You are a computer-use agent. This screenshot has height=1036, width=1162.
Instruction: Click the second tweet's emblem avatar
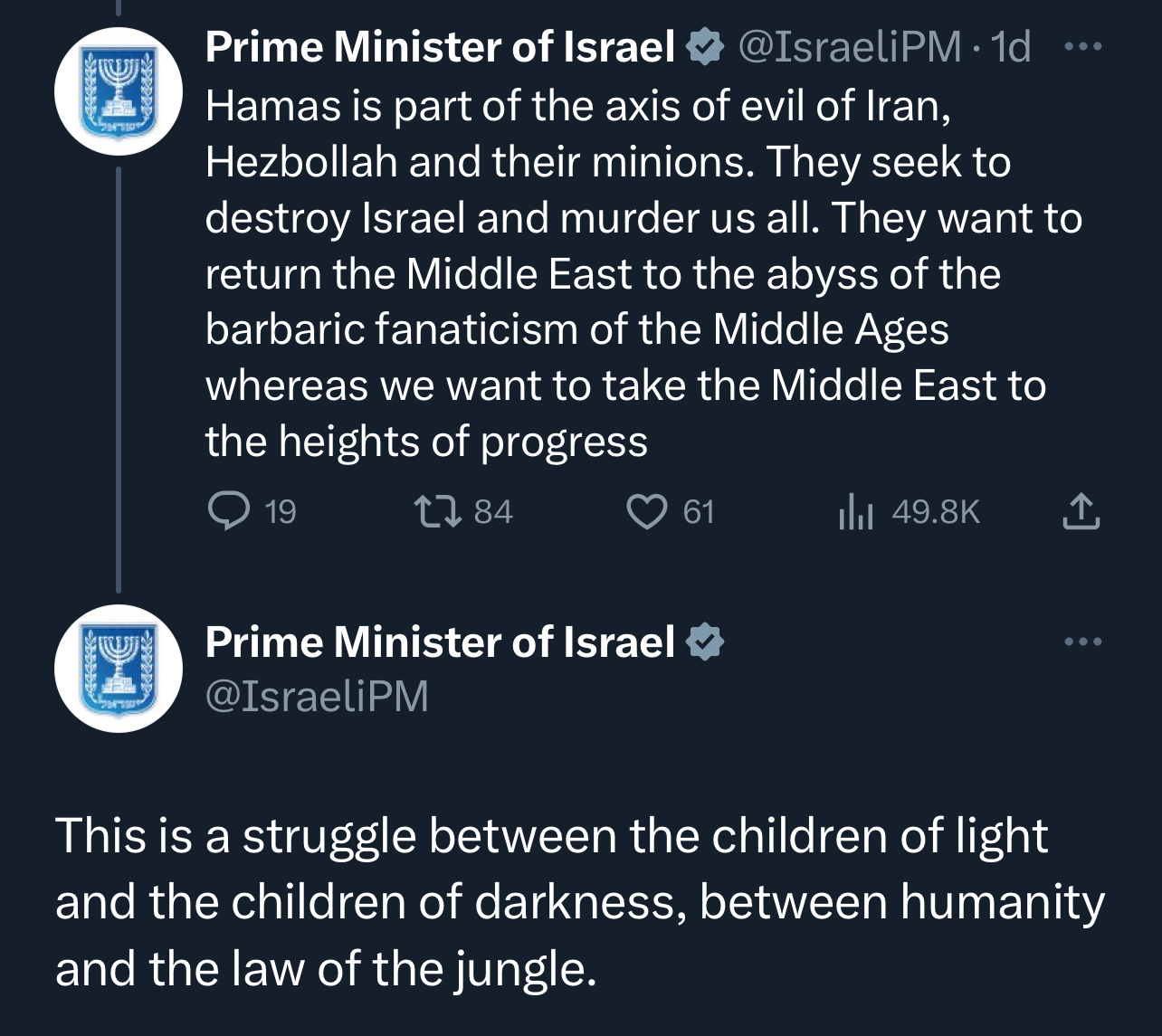point(118,668)
